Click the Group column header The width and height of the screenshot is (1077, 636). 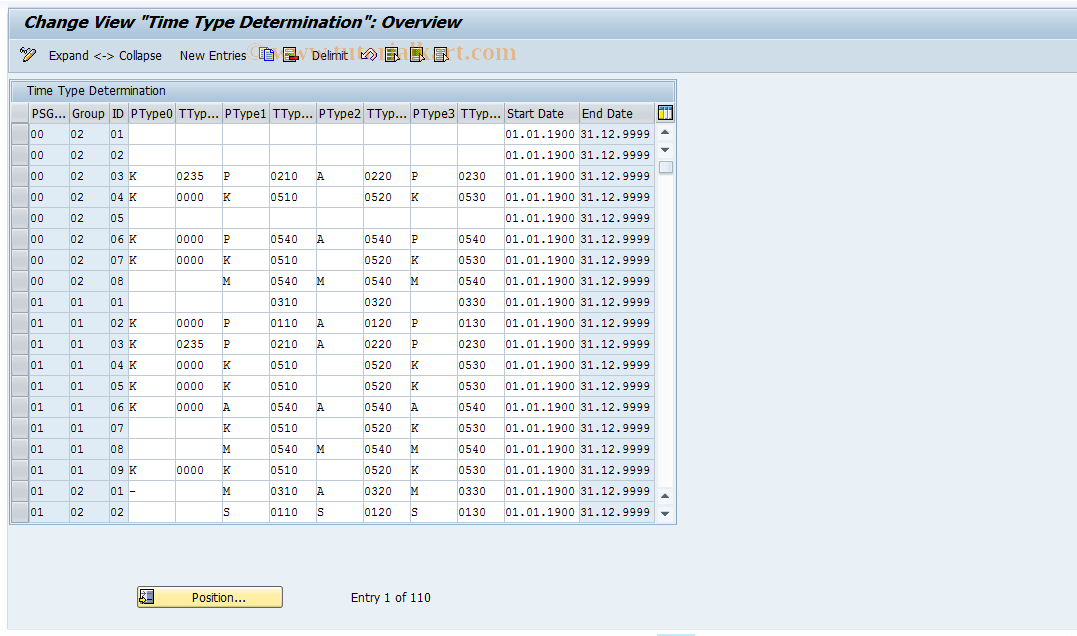point(89,114)
